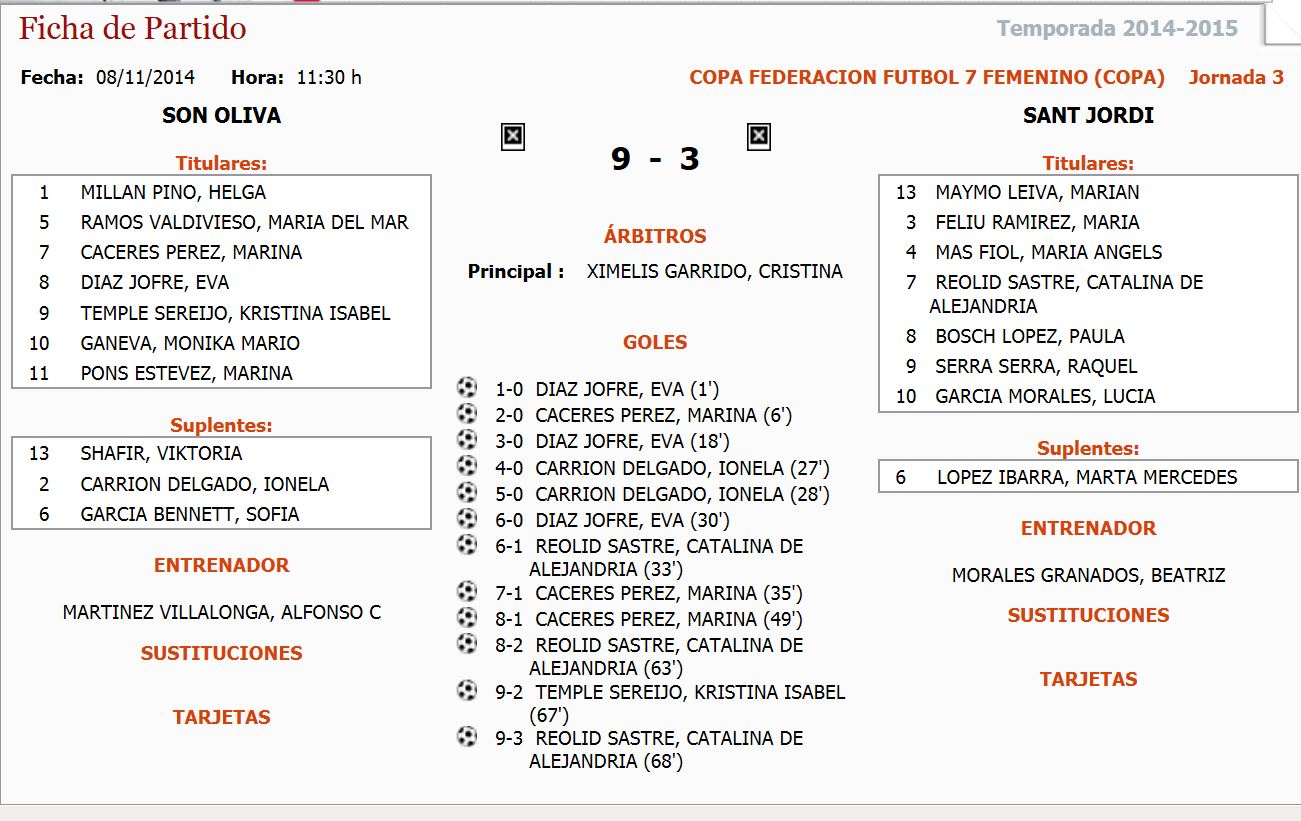Click the ball icon beside the 1-0 goal
This screenshot has height=821, width=1301.
point(467,387)
